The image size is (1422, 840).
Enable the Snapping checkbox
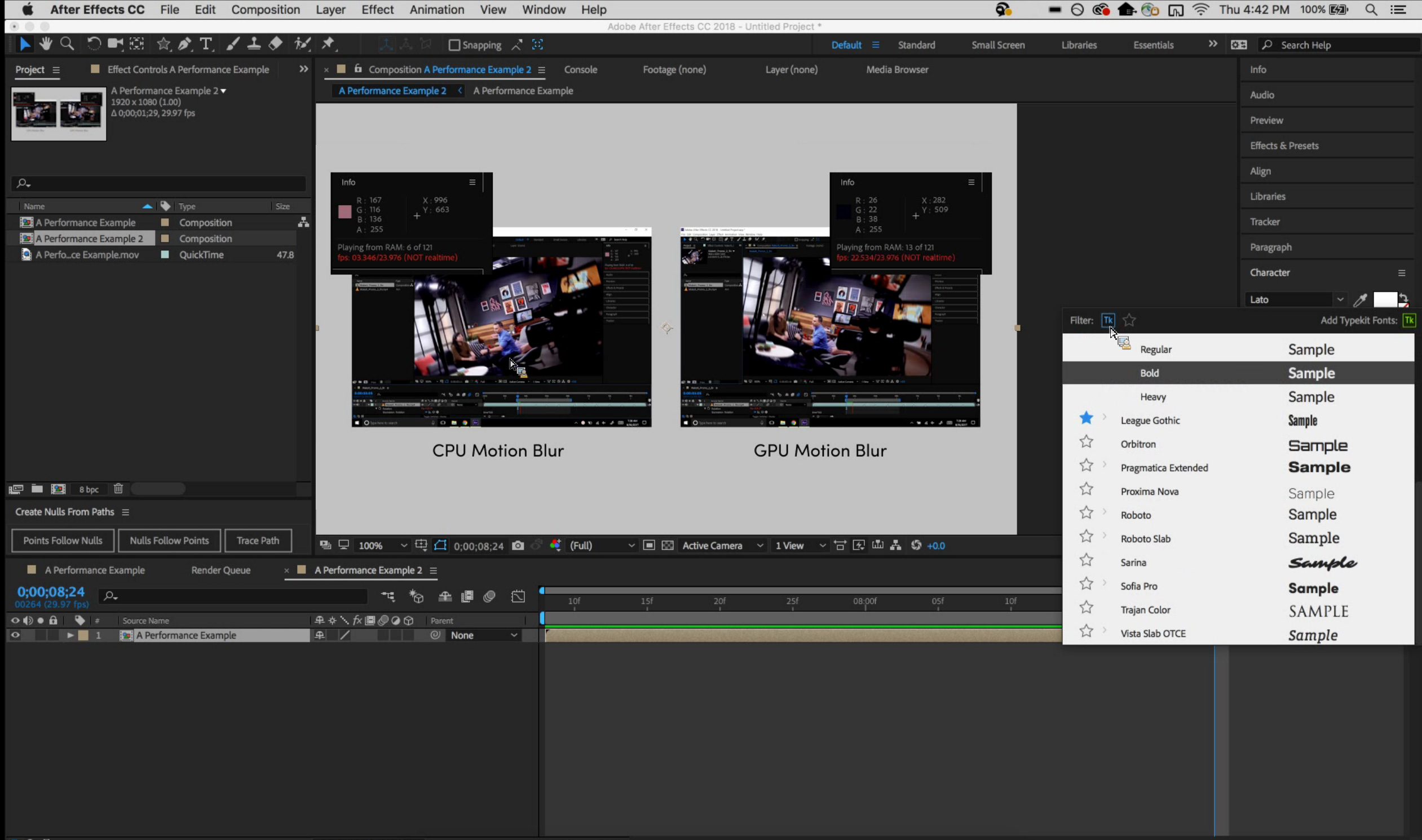453,45
